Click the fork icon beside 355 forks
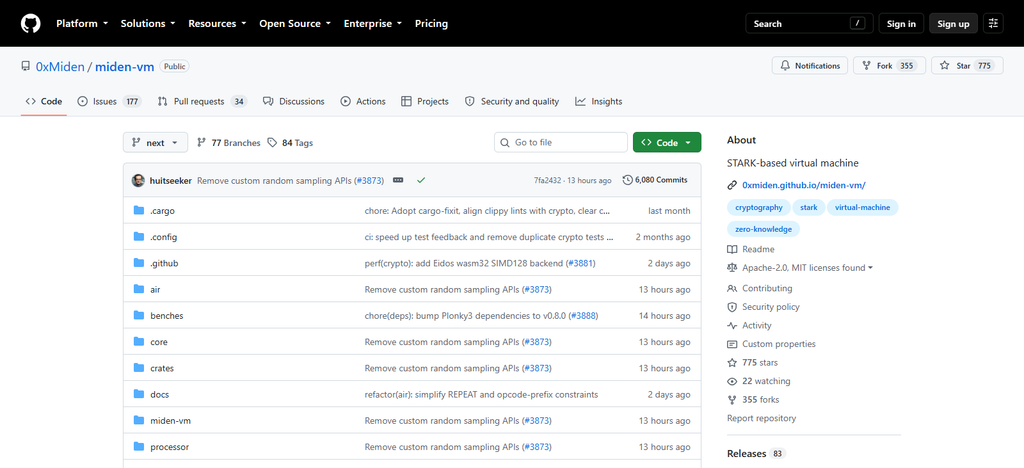The height and width of the screenshot is (468, 1024). pyautogui.click(x=731, y=399)
